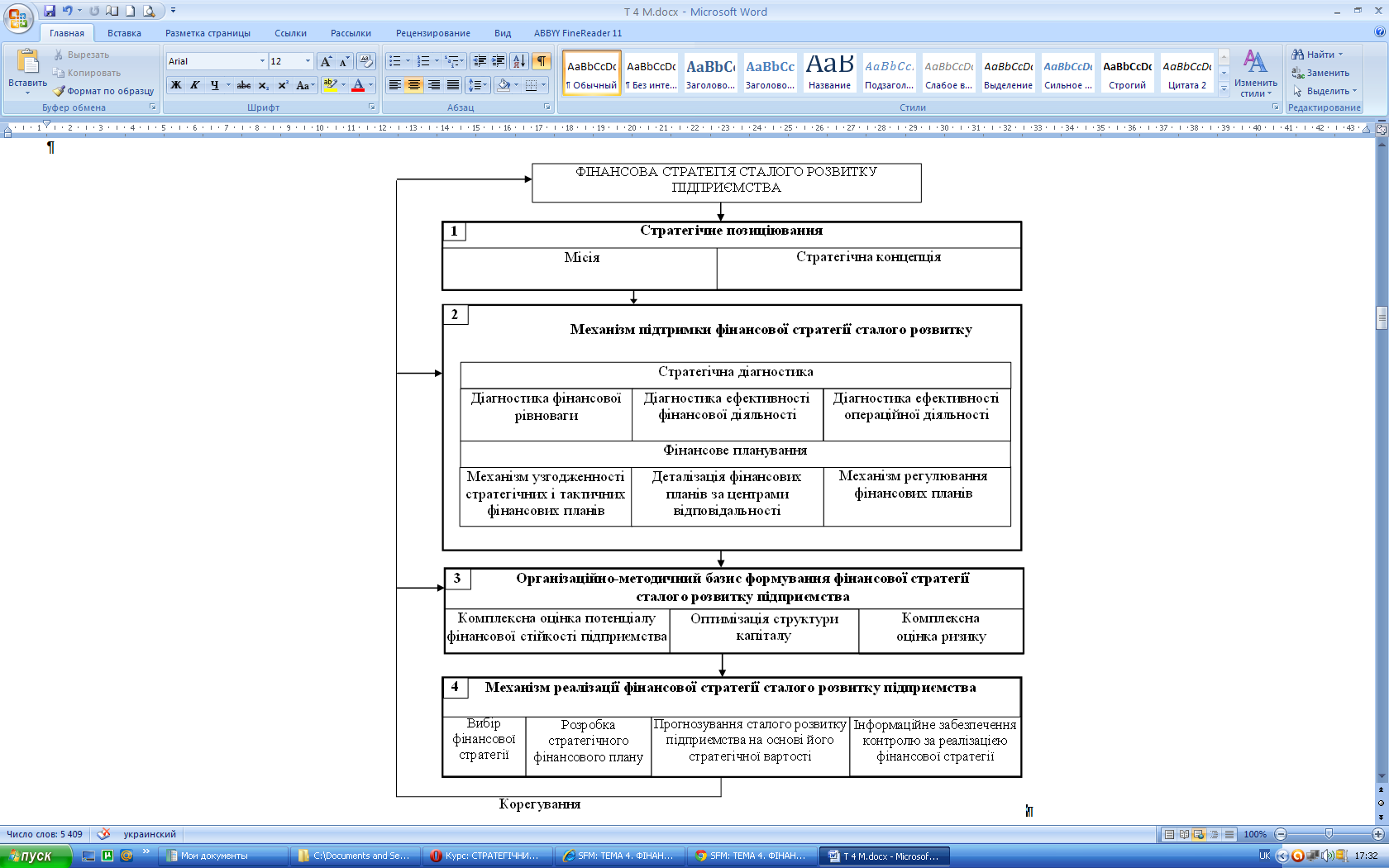Toggle underline (Ч) formatting
Viewport: 1389px width, 868px height.
[214, 85]
